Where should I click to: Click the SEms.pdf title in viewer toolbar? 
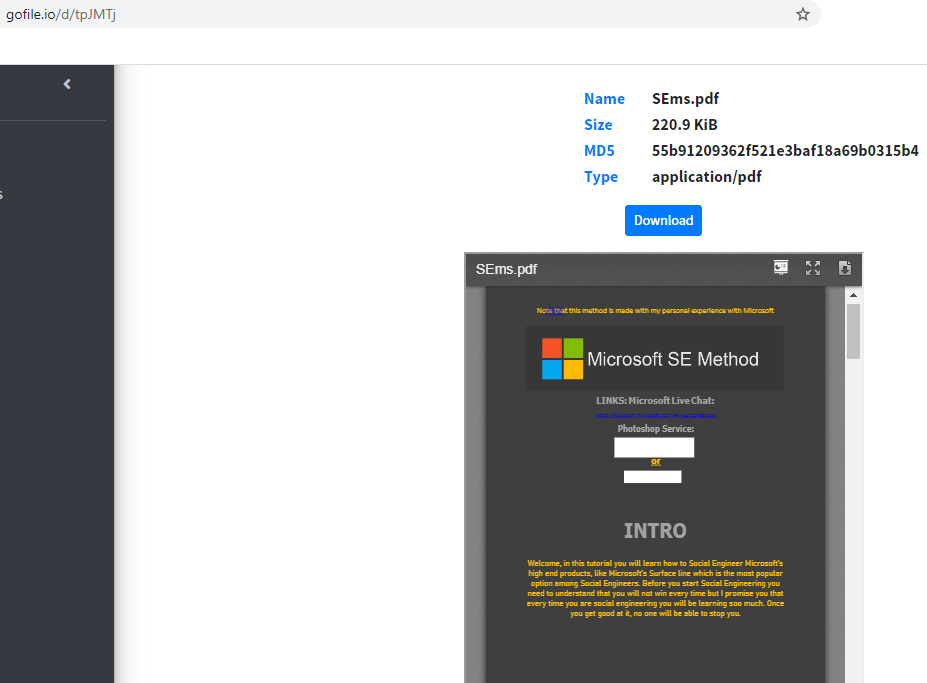click(506, 269)
